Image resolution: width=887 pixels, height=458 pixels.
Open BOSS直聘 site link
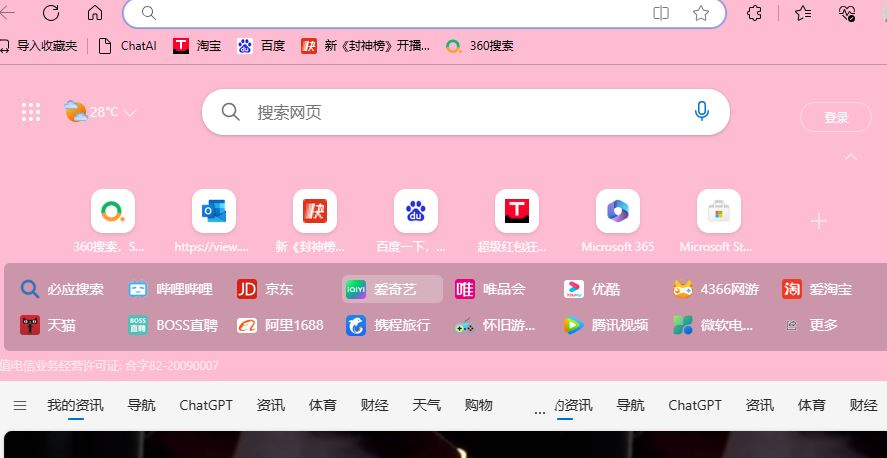[x=173, y=325]
